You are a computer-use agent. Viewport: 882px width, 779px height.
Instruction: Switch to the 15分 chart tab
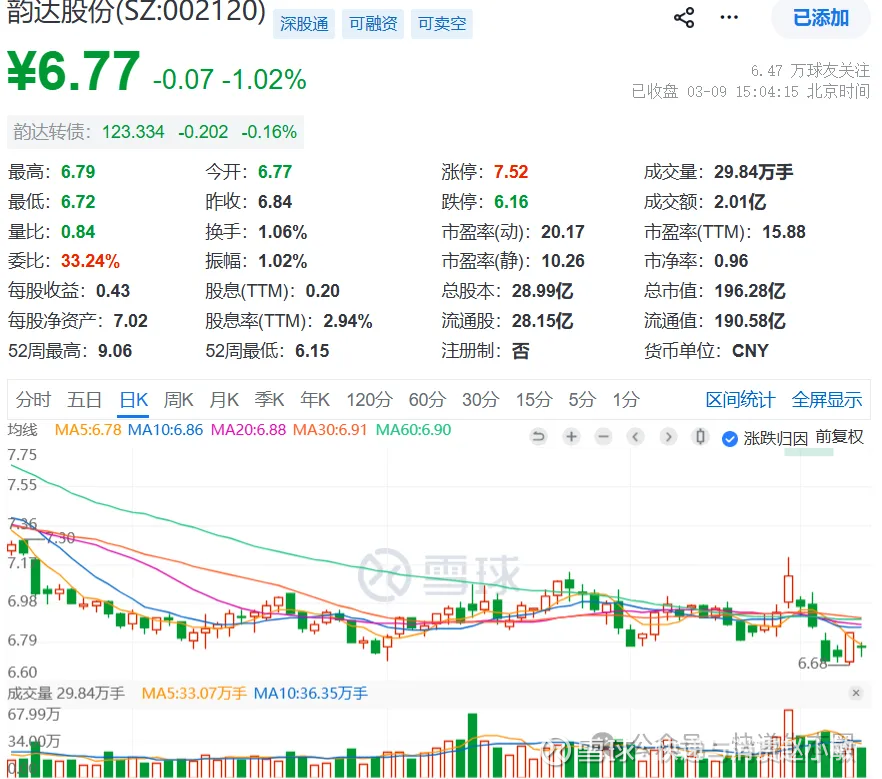(x=534, y=400)
